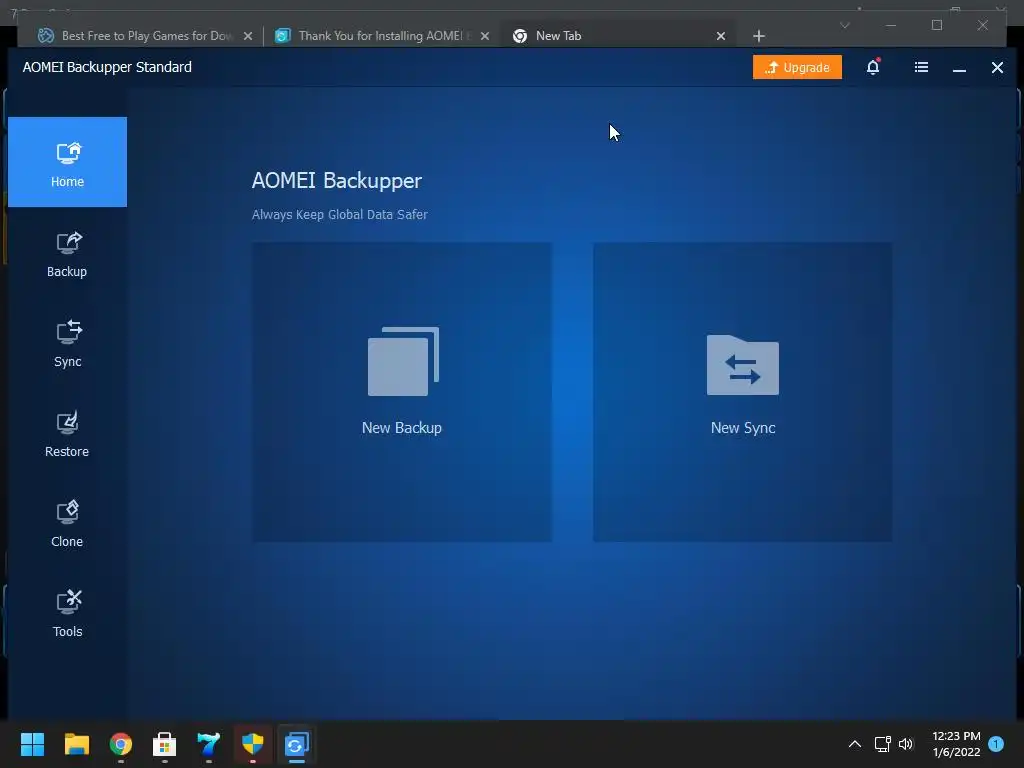
Task: Open the Tools section in sidebar
Action: 67,614
